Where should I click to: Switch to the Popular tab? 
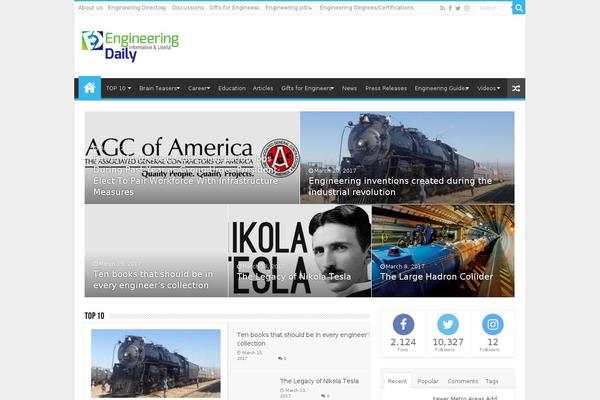coord(428,381)
